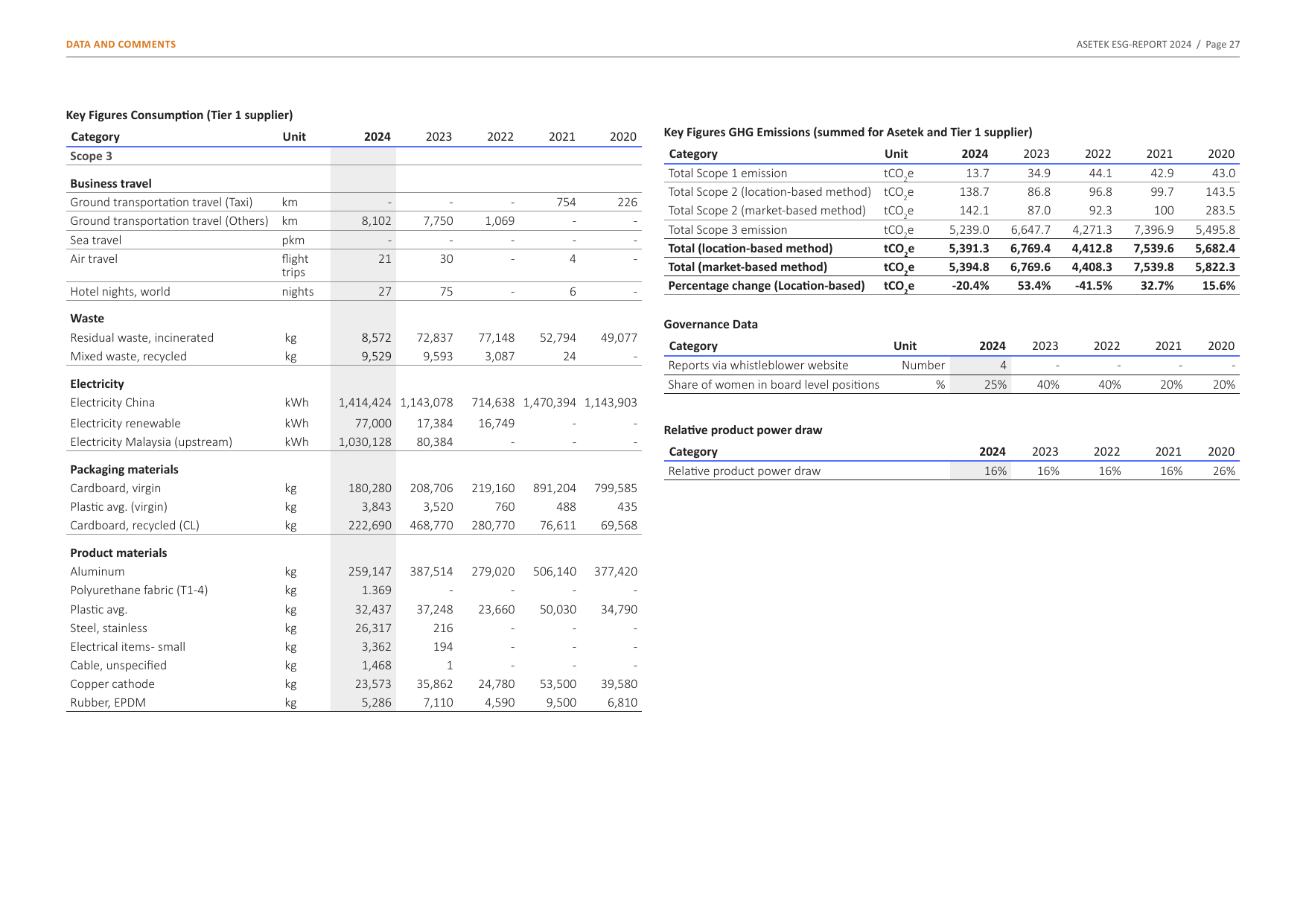Click the 'Cable, unspecified' row label
The image size is (1306, 924).
118,666
